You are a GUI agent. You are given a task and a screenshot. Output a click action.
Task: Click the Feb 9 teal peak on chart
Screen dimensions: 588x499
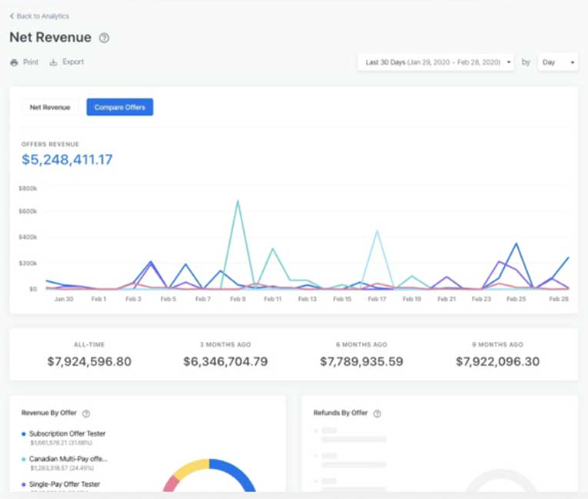(238, 201)
